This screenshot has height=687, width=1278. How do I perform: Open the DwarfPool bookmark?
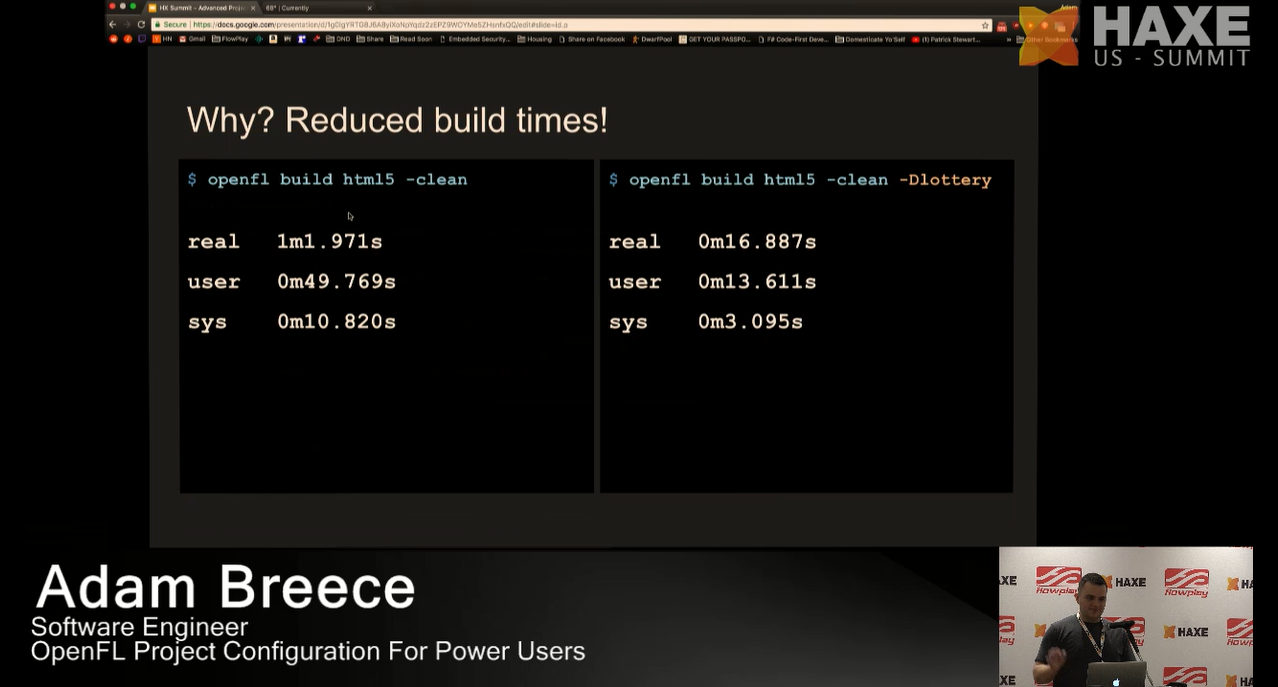coord(651,39)
